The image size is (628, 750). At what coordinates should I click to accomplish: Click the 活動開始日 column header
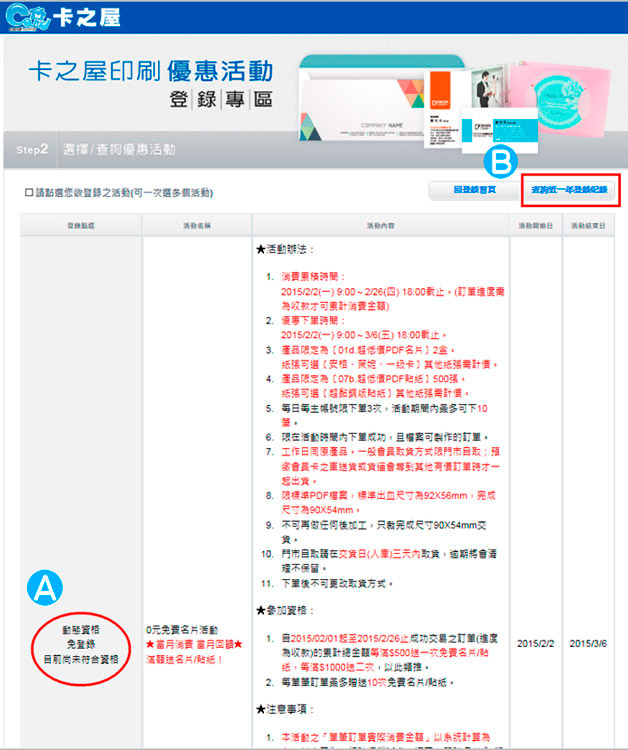tap(536, 225)
